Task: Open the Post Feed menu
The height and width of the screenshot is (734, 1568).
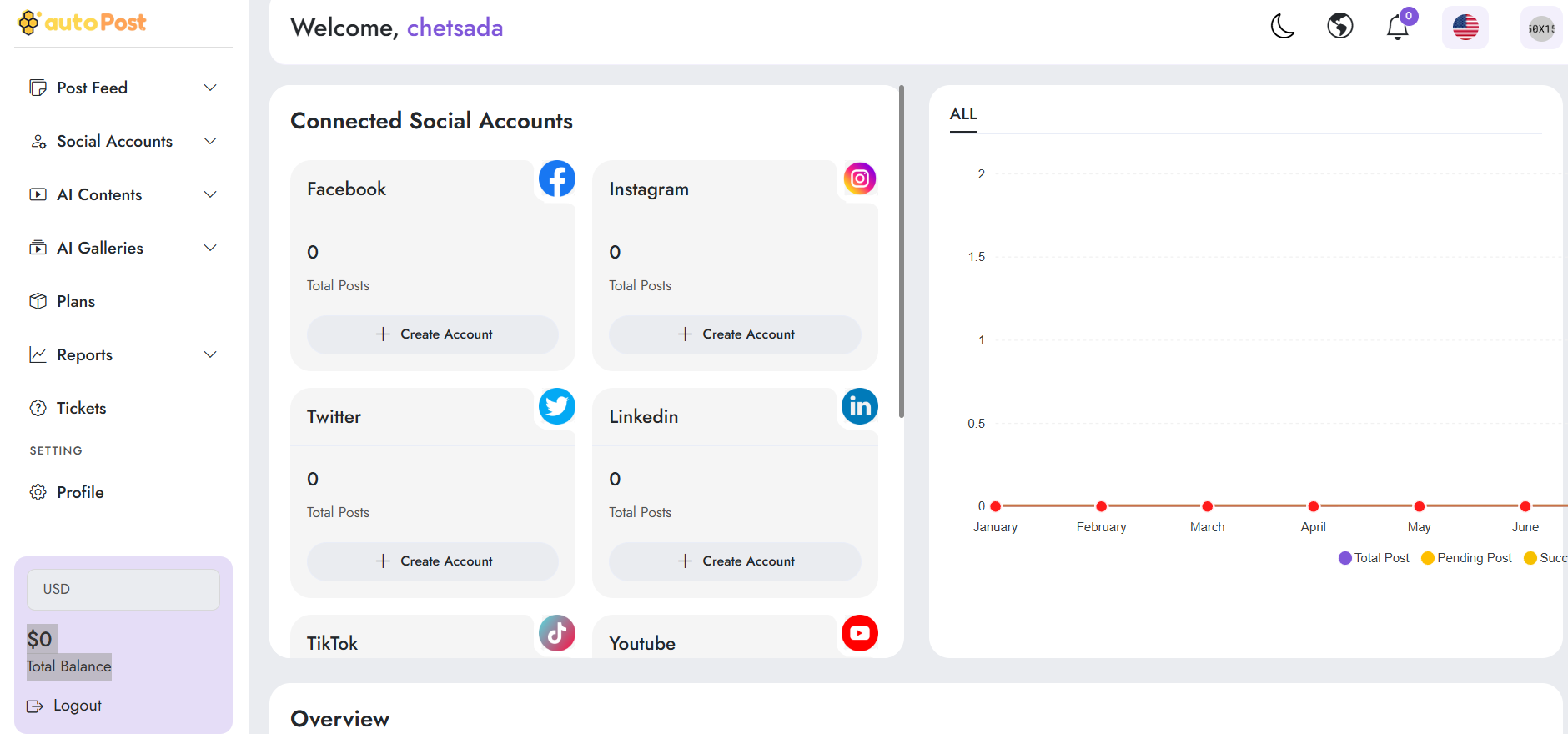Action: (x=123, y=88)
